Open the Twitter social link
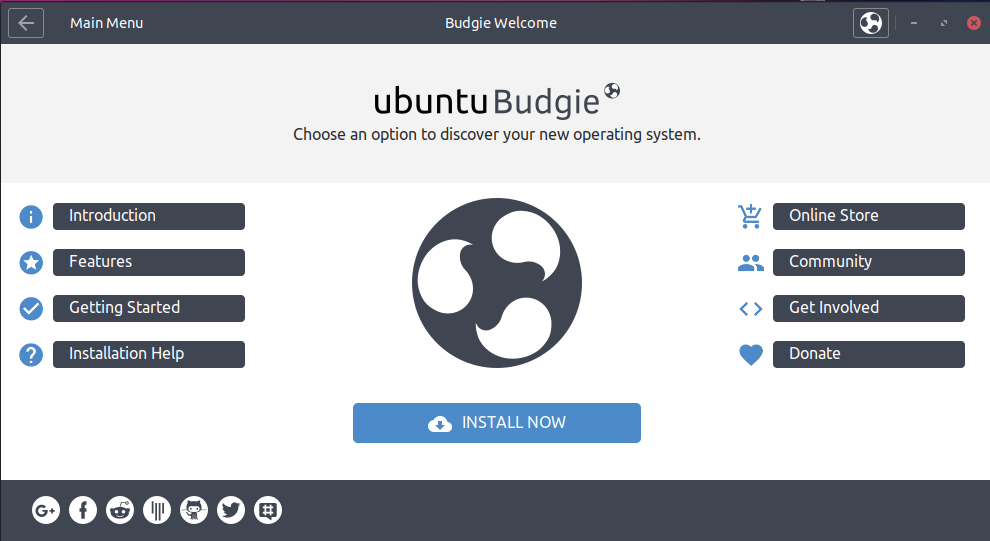The height and width of the screenshot is (541, 990). click(231, 510)
